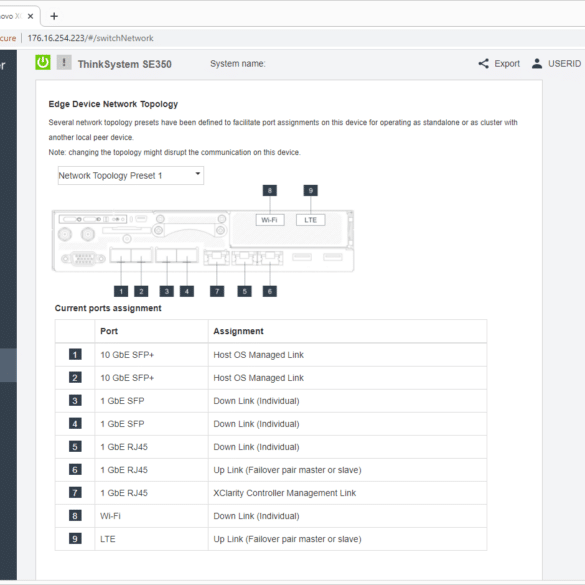This screenshot has width=585, height=585.
Task: Click the user profile icon
Action: [537, 63]
